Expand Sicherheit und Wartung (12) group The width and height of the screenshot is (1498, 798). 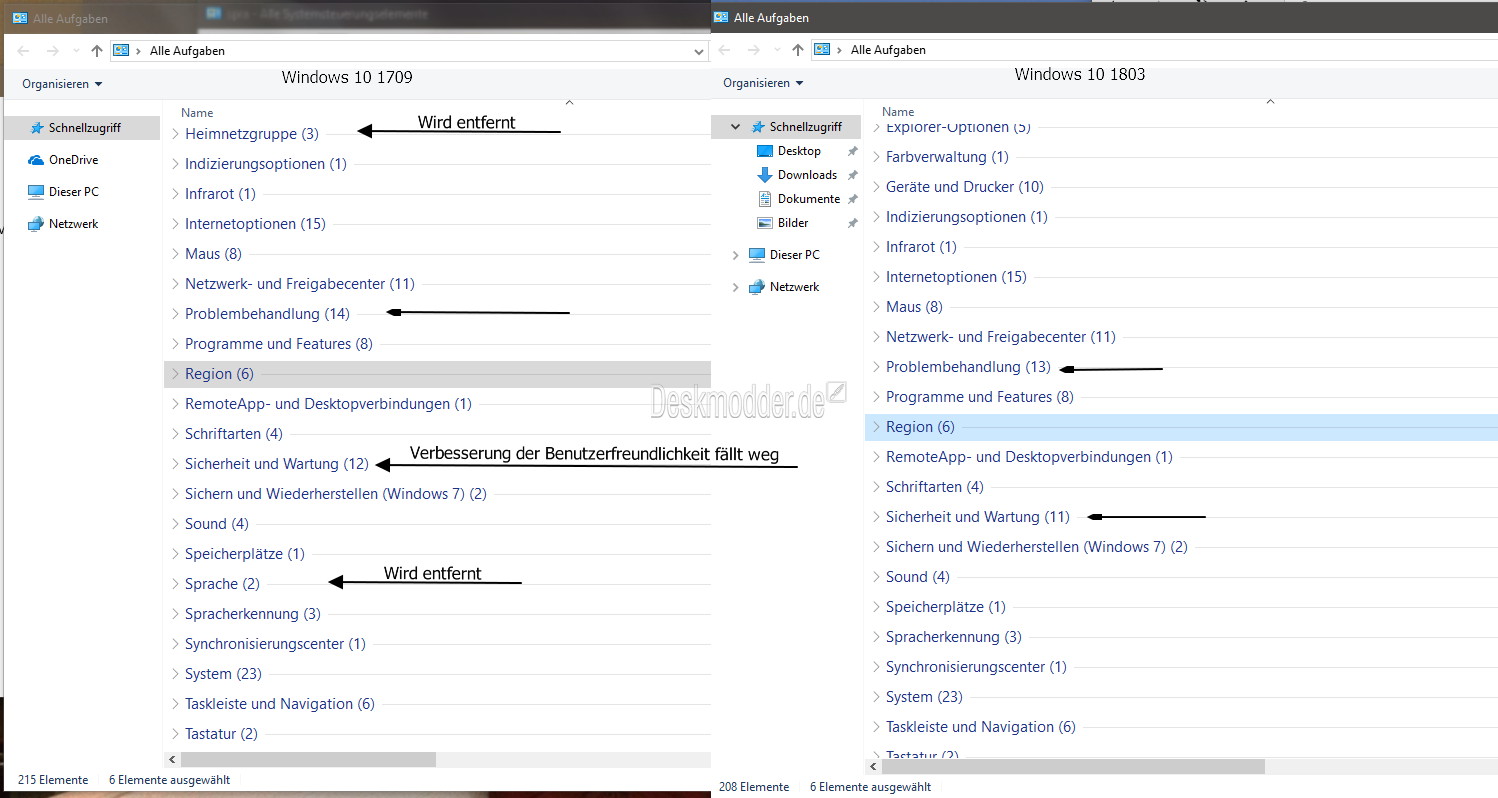176,464
